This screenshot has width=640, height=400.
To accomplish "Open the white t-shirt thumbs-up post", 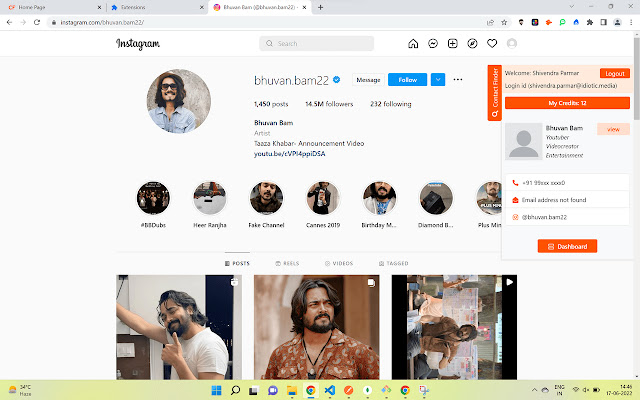I will 179,327.
